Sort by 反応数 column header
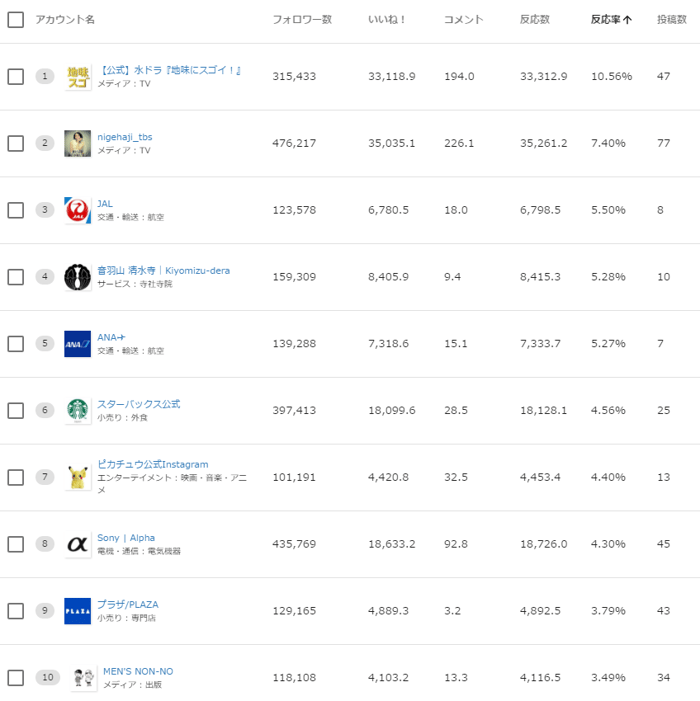Viewport: 700px width, 701px height. click(535, 20)
